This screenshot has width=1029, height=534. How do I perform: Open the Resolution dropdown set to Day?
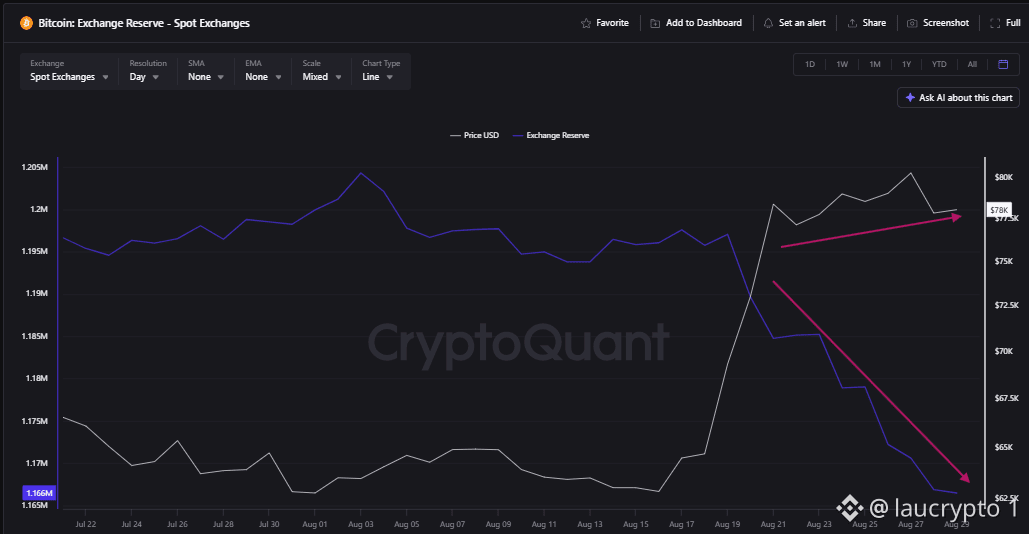click(x=147, y=71)
